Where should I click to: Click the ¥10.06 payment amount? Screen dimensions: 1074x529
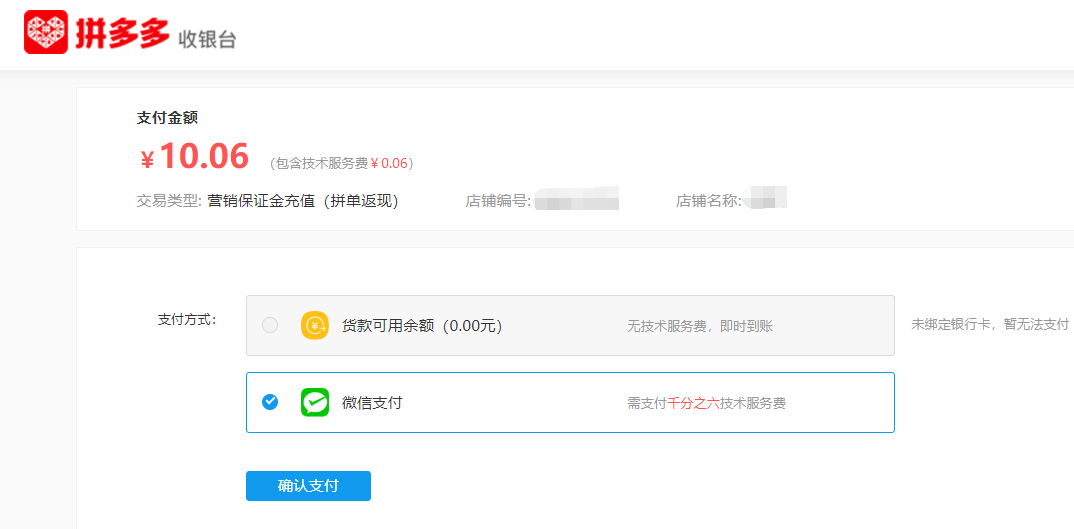(x=194, y=157)
